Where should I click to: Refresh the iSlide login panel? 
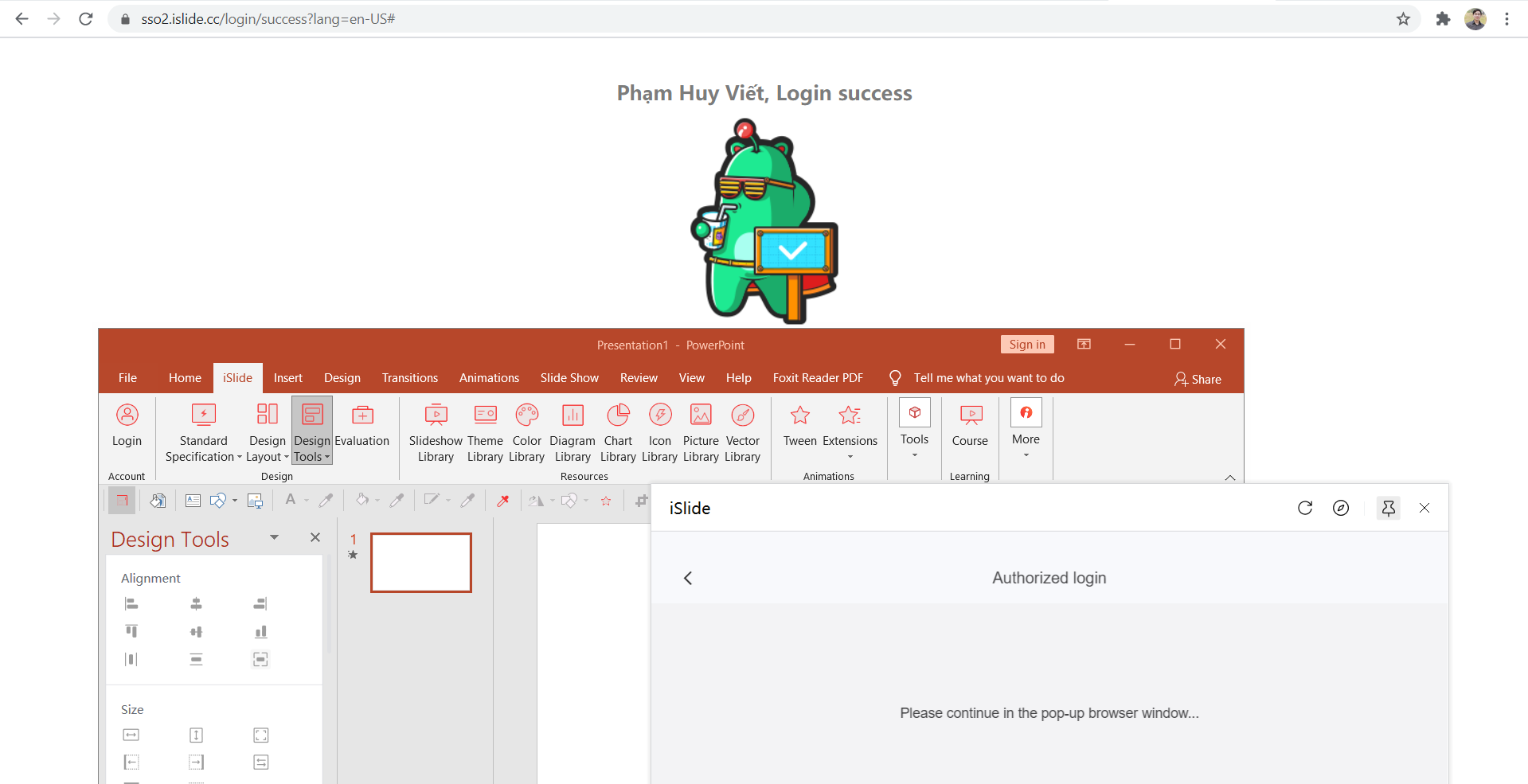(x=1305, y=508)
